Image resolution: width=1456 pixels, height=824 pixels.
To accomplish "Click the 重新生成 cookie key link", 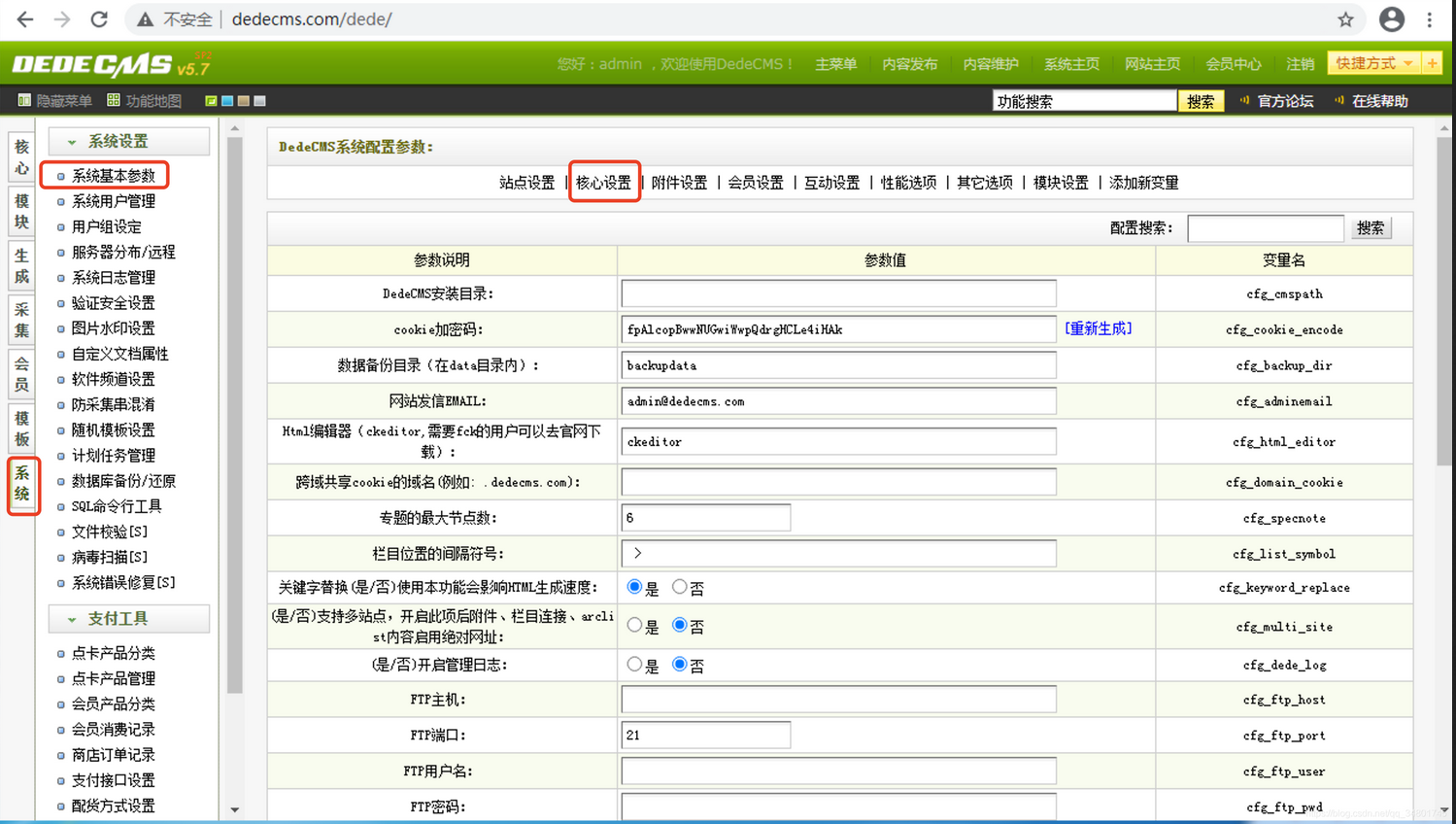I will (1098, 328).
